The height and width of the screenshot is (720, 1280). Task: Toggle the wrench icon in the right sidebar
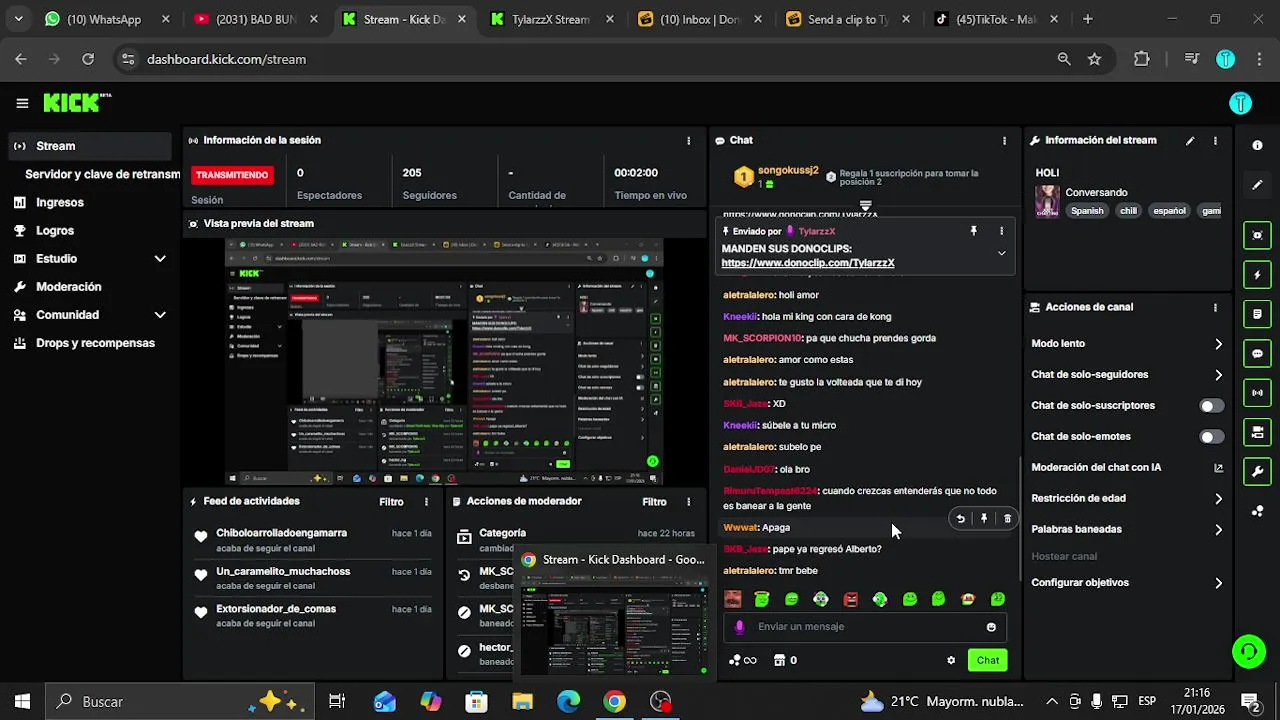tap(1257, 471)
